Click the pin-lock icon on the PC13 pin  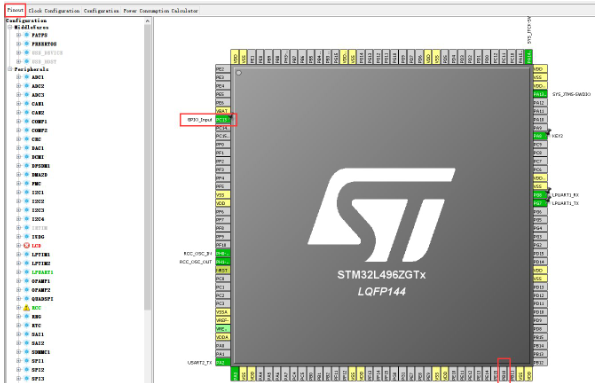231,116
